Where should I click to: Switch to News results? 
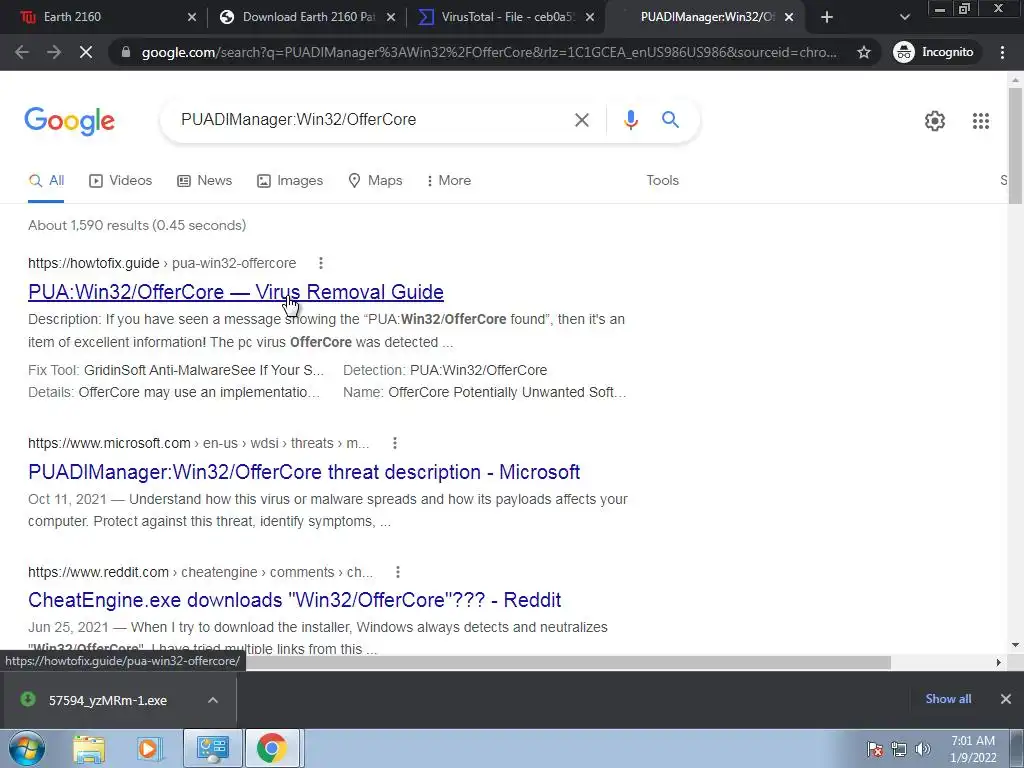coord(204,181)
